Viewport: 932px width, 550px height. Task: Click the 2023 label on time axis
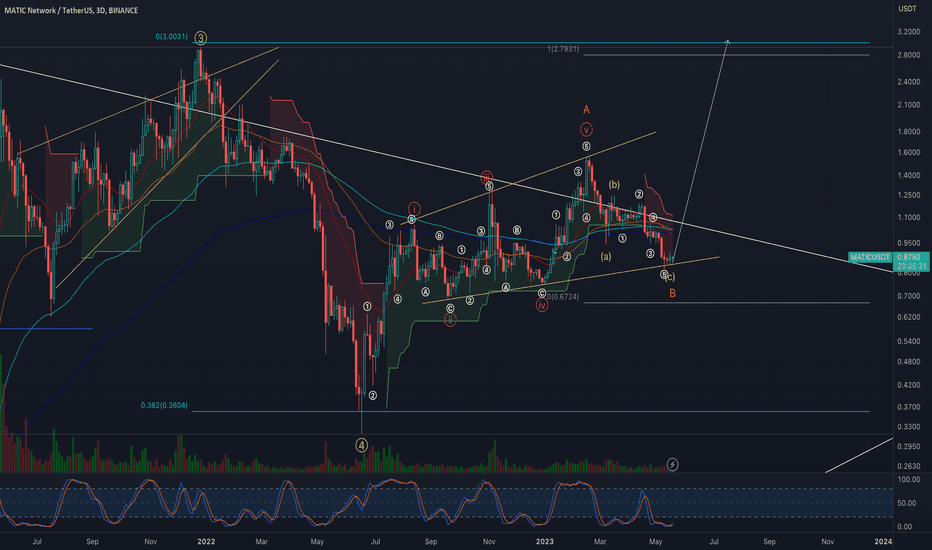click(x=544, y=542)
